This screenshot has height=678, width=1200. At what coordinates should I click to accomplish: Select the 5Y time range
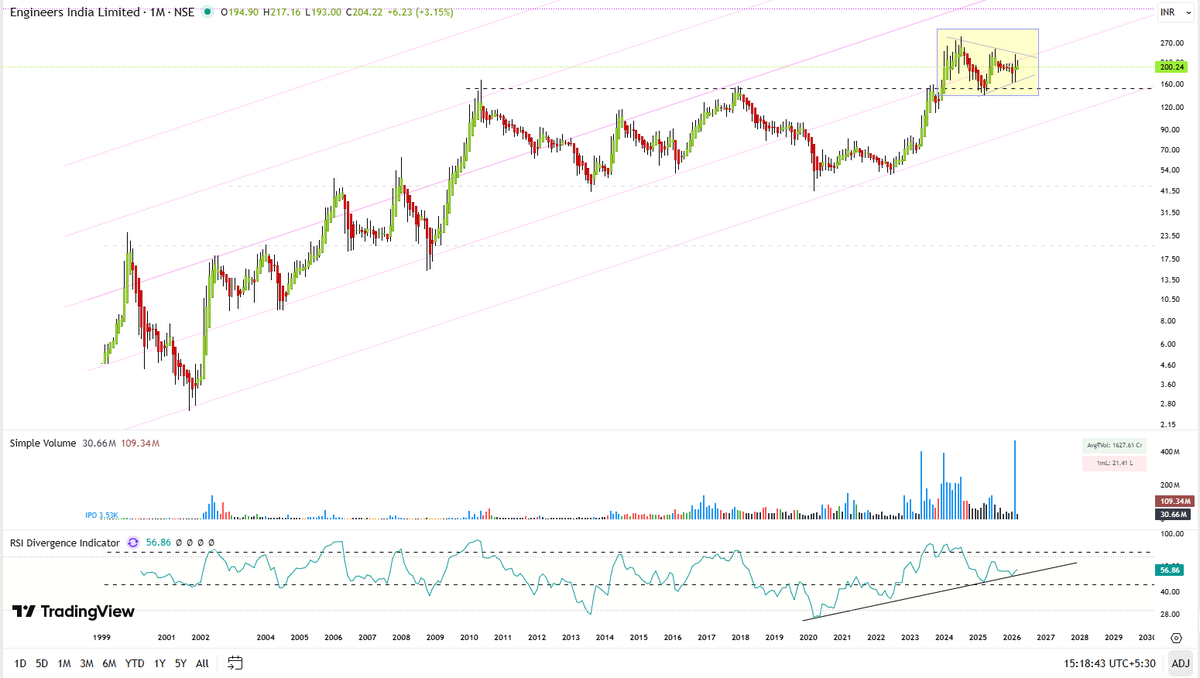[x=180, y=662]
